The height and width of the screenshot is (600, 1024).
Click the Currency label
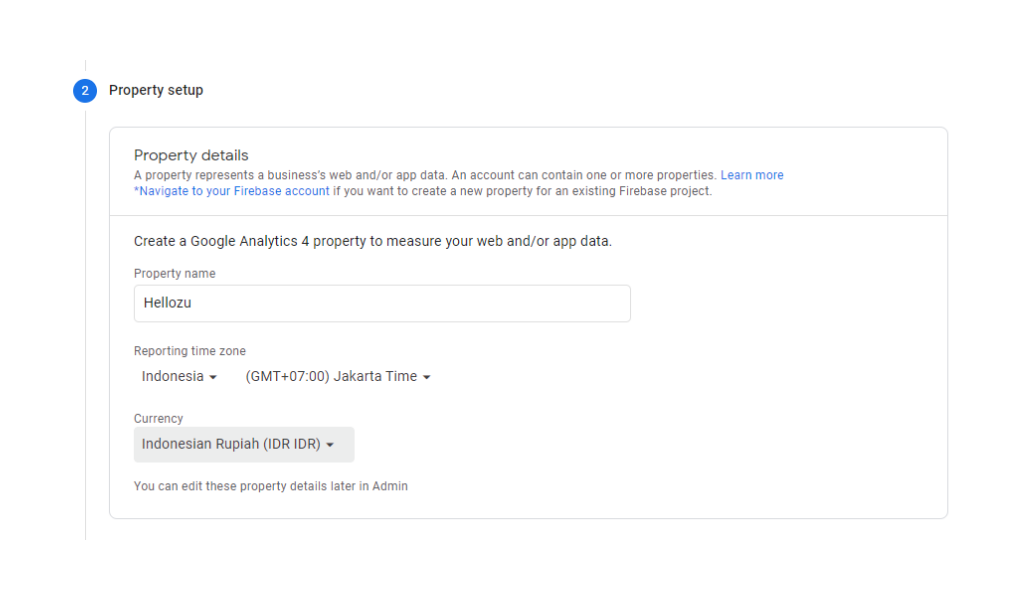coord(158,419)
